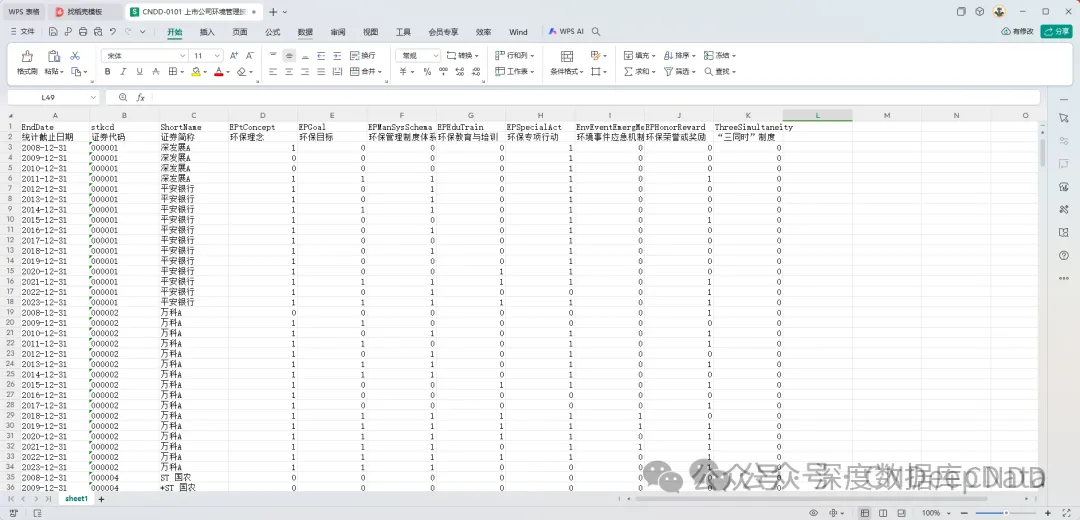Click the yellow fill color swatch

196,72
